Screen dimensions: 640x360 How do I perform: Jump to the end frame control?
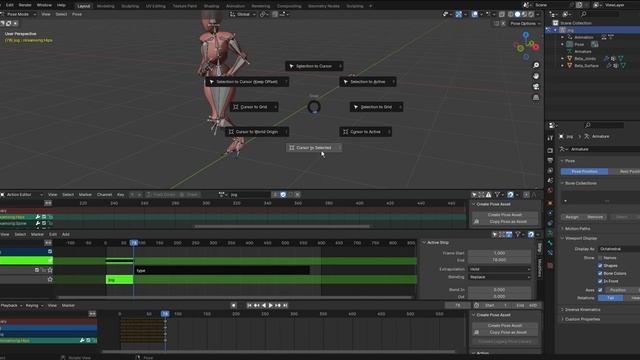(x=285, y=305)
